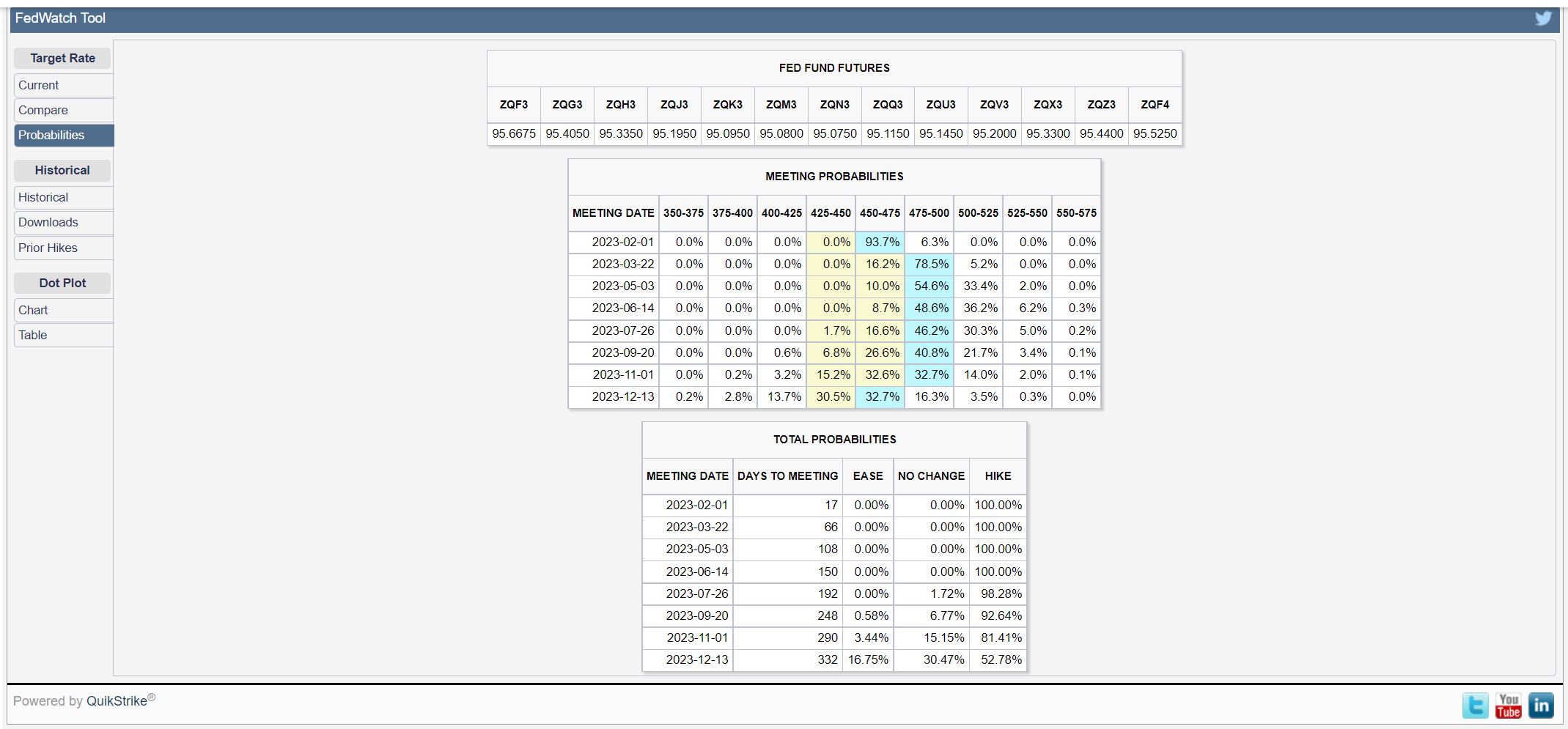Follow the QuikStrike link in footer
1568x729 pixels.
coord(117,701)
